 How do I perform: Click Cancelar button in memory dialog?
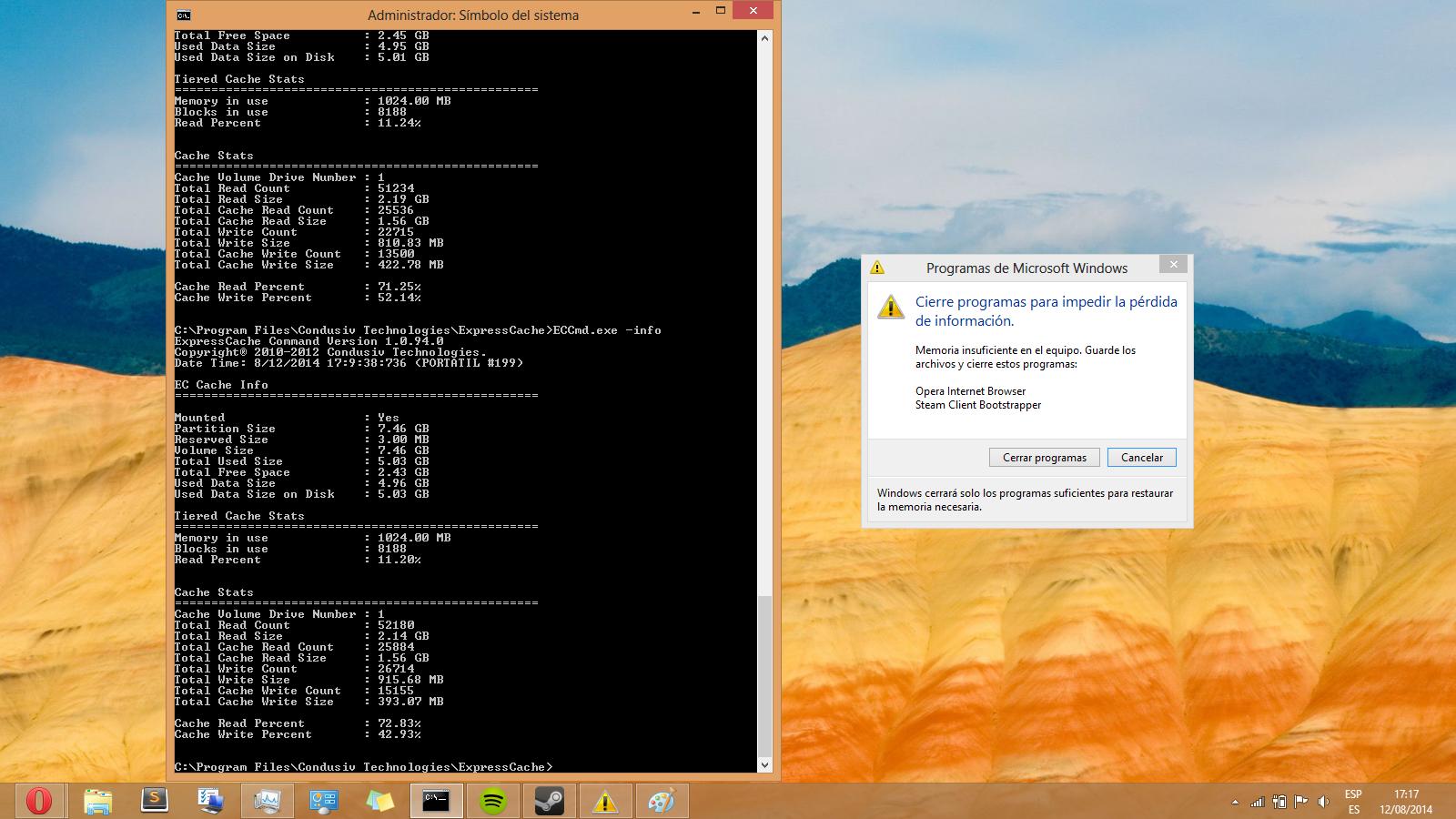coord(1142,458)
